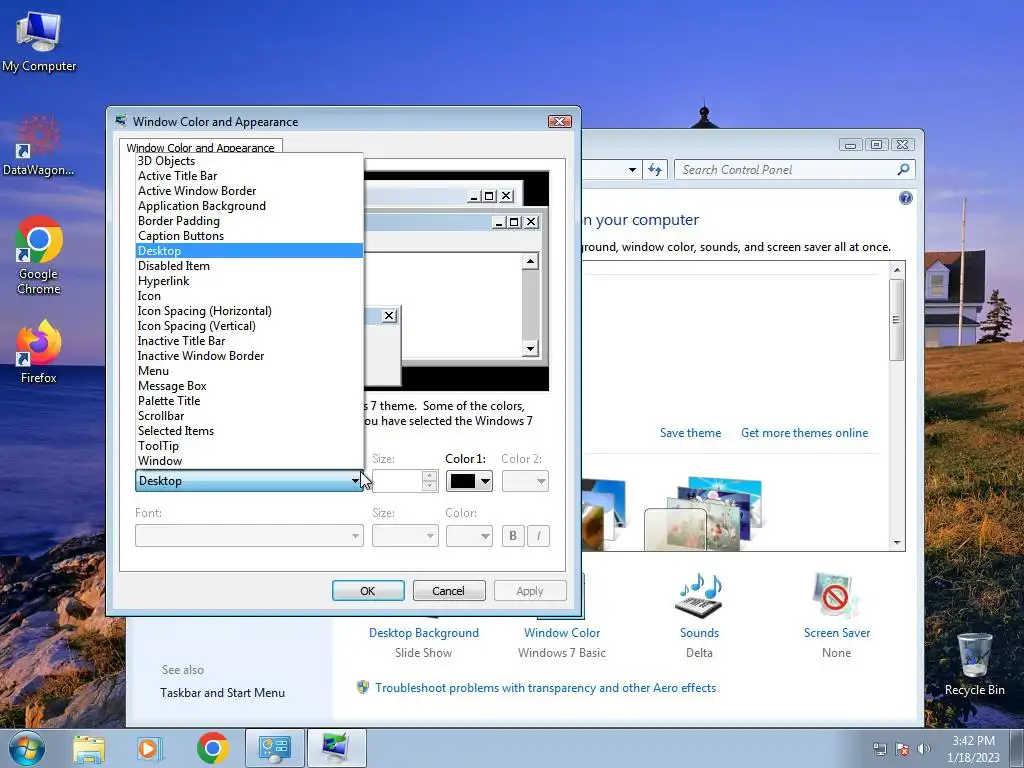Click themes list scrollbar down arrow
Viewport: 1024px width, 768px height.
(x=897, y=543)
